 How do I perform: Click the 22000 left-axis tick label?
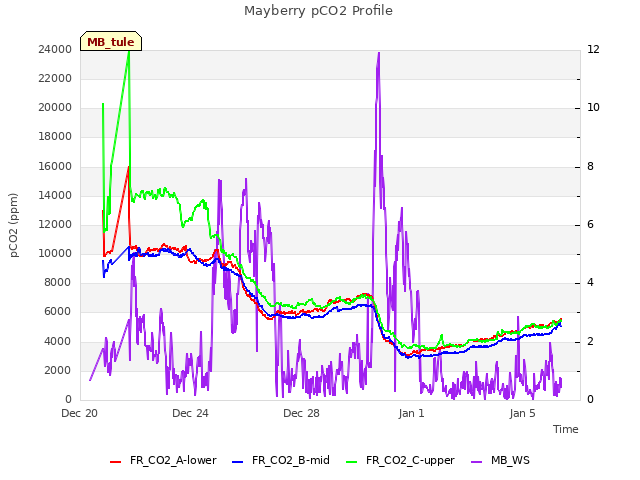click(x=55, y=78)
